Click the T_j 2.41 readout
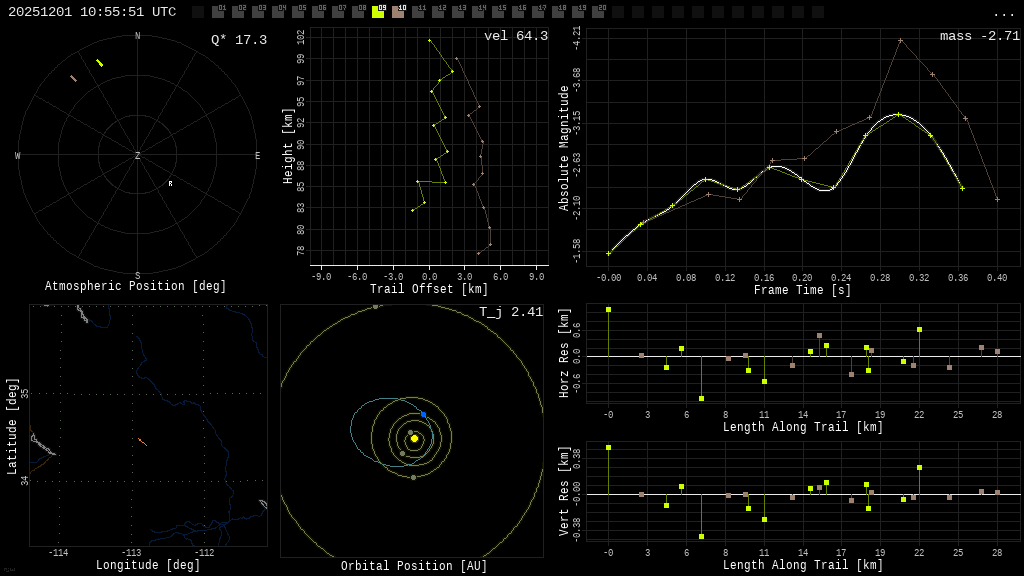 (511, 312)
